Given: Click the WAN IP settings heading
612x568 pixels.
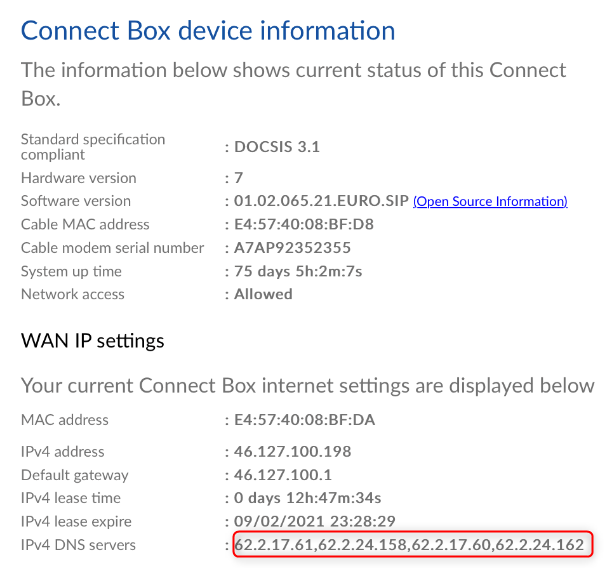Looking at the screenshot, I should tap(92, 341).
